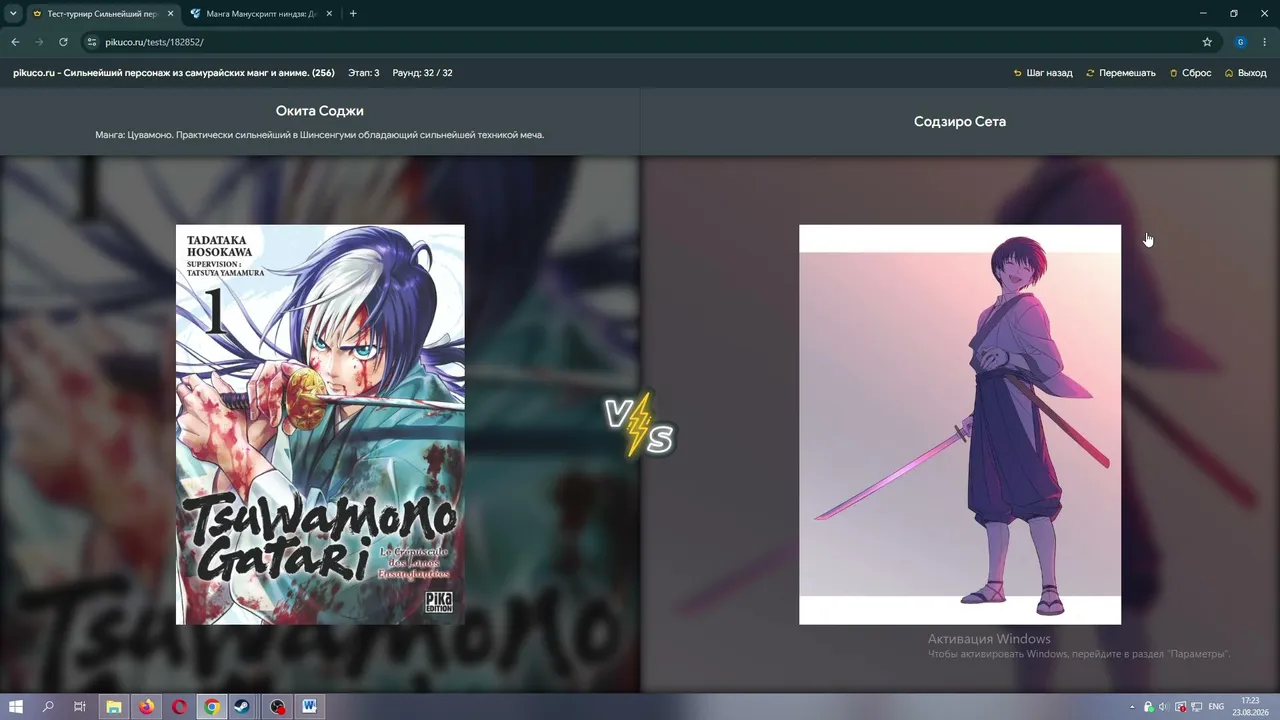The height and width of the screenshot is (720, 1280).
Task: Open the Windows Start menu
Action: 16,707
